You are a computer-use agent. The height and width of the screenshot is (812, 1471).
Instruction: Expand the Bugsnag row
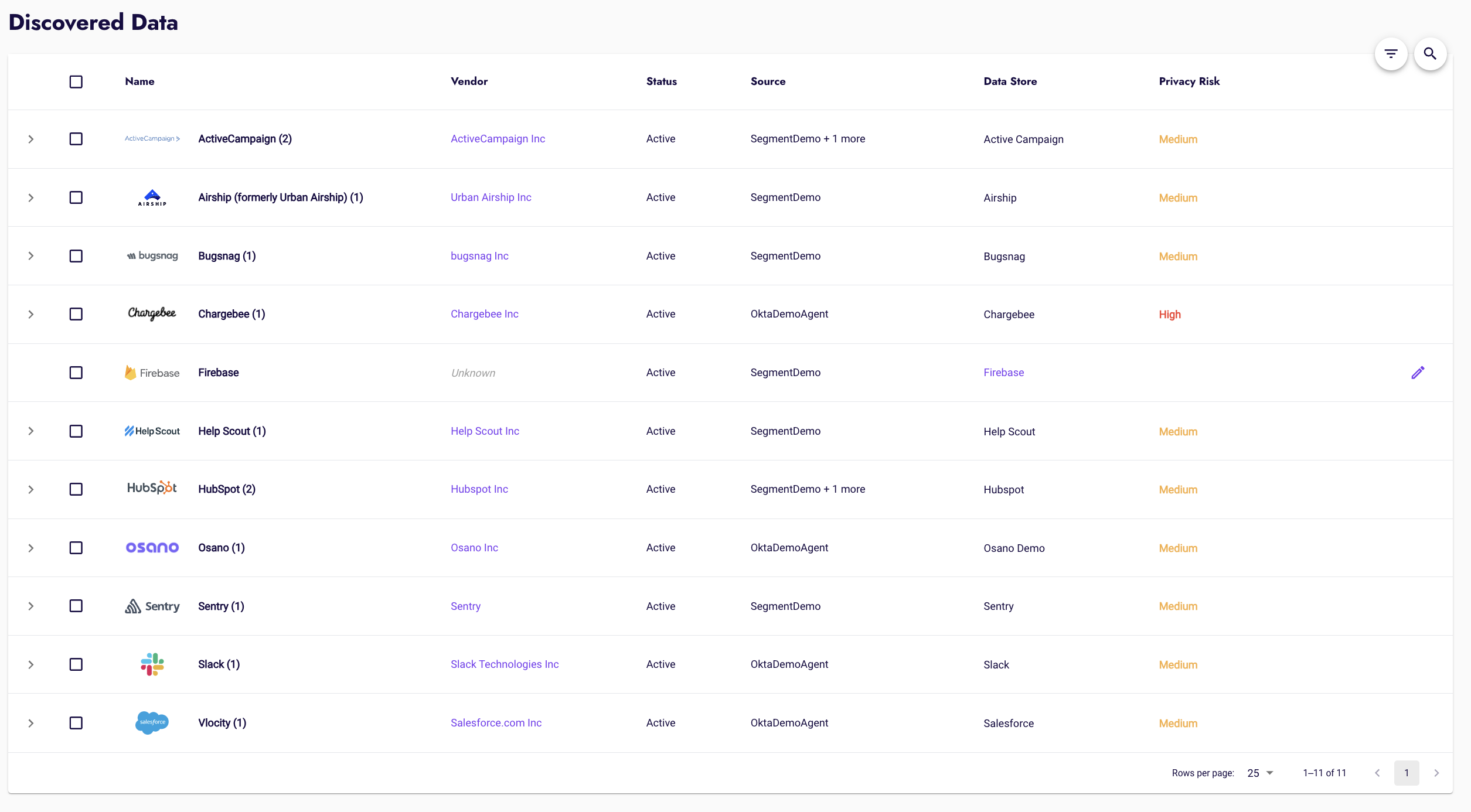[31, 256]
